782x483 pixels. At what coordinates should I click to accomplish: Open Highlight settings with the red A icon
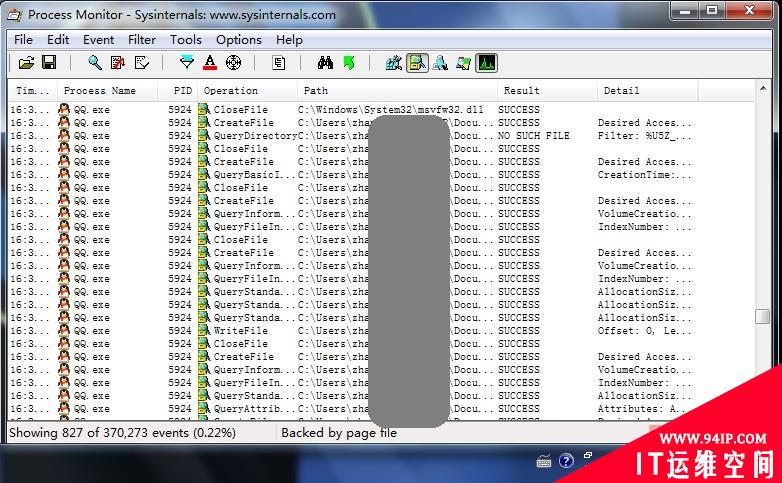coord(210,63)
